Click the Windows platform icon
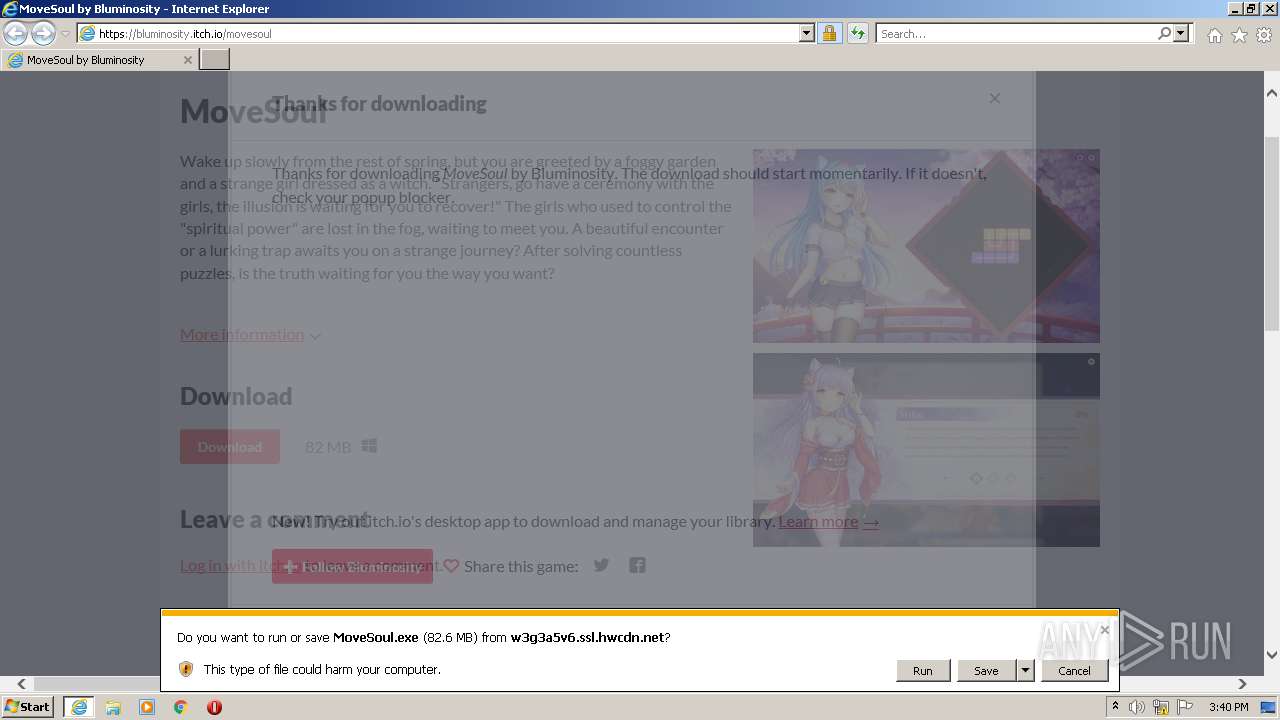Screen dimensions: 1280x720 click(x=369, y=446)
